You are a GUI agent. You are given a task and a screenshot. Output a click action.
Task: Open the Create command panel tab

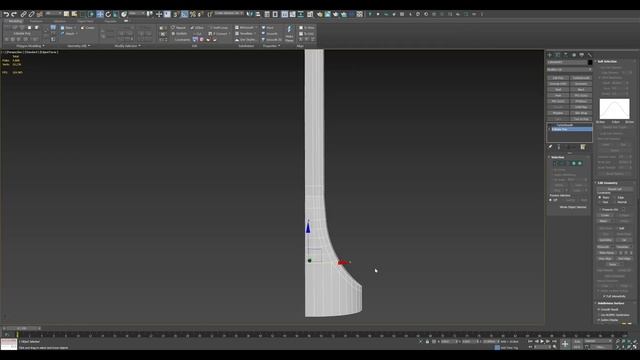click(x=549, y=55)
